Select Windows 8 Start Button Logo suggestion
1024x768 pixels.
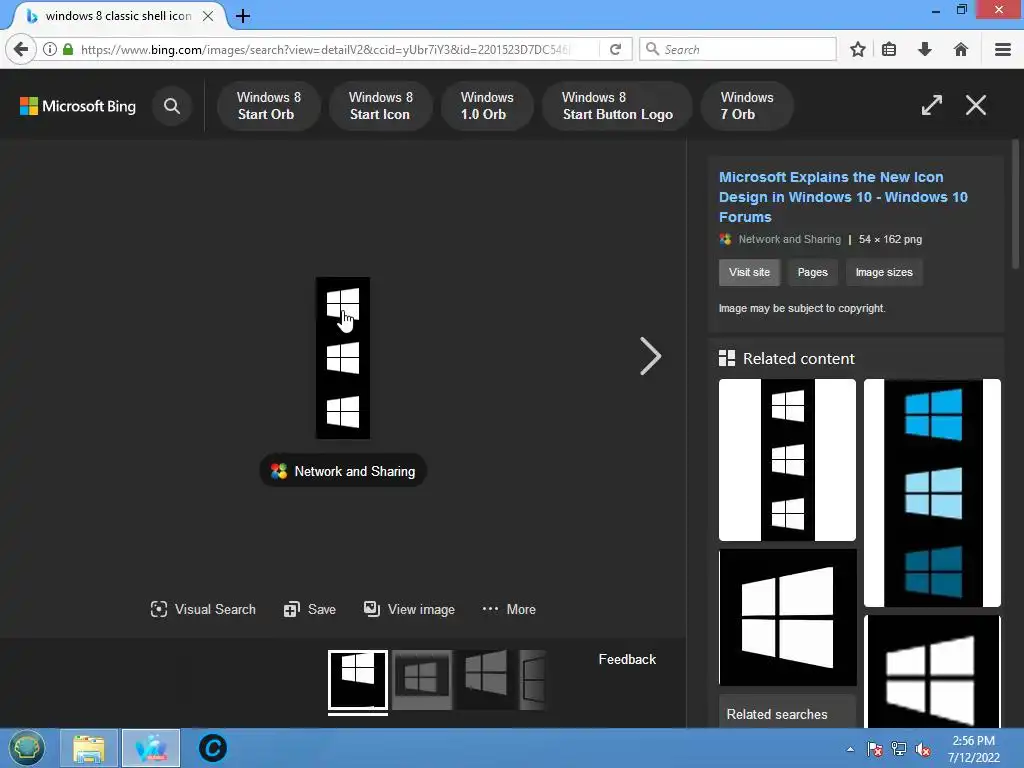tap(617, 106)
